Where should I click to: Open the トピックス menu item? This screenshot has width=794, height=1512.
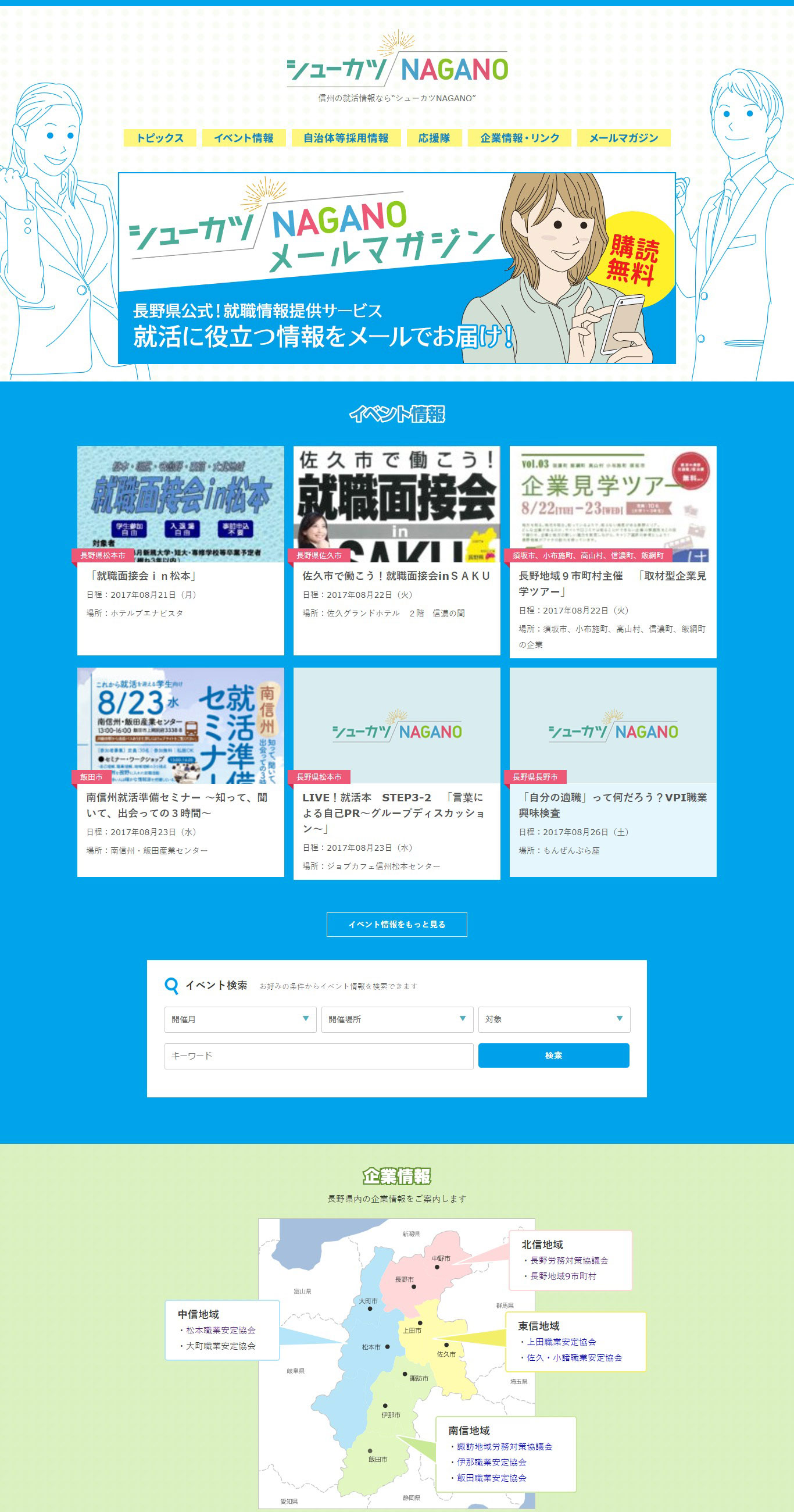[x=160, y=138]
